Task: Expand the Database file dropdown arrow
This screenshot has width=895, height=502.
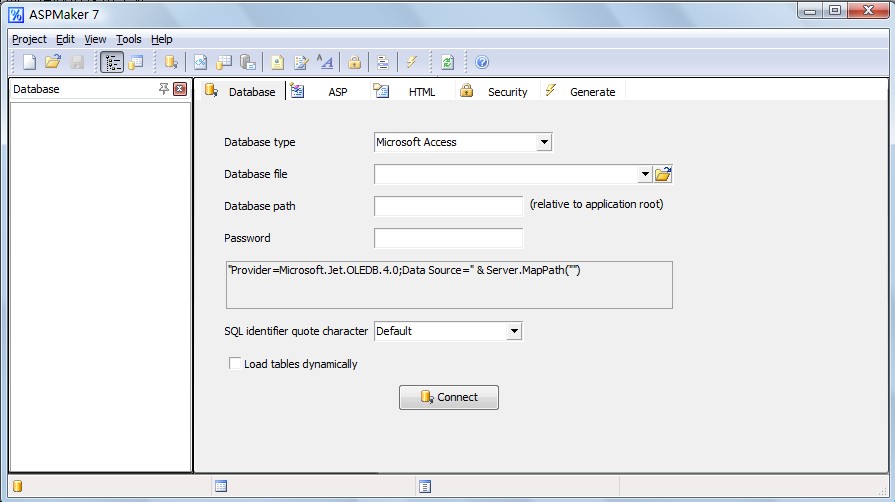Action: point(644,174)
